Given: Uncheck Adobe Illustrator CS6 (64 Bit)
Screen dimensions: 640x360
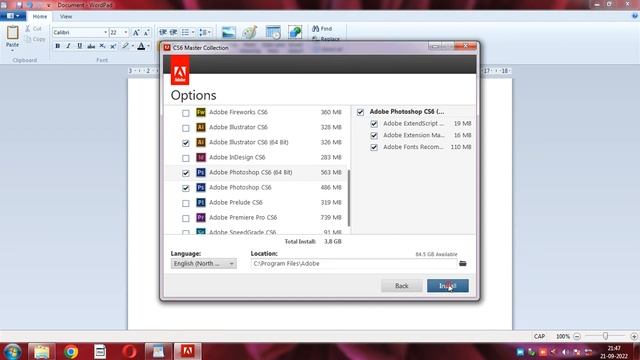Looking at the screenshot, I should point(186,143).
